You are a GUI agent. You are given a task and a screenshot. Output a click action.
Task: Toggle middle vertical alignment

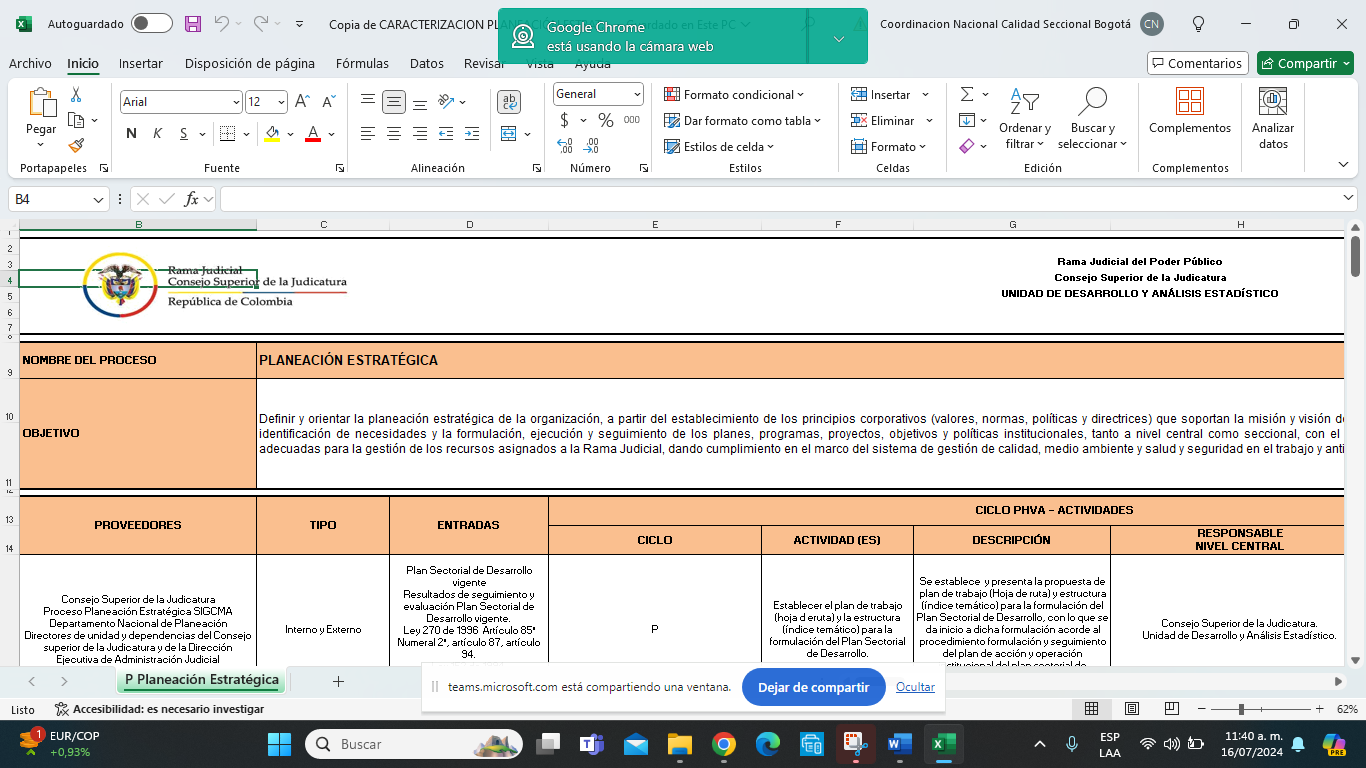click(394, 102)
